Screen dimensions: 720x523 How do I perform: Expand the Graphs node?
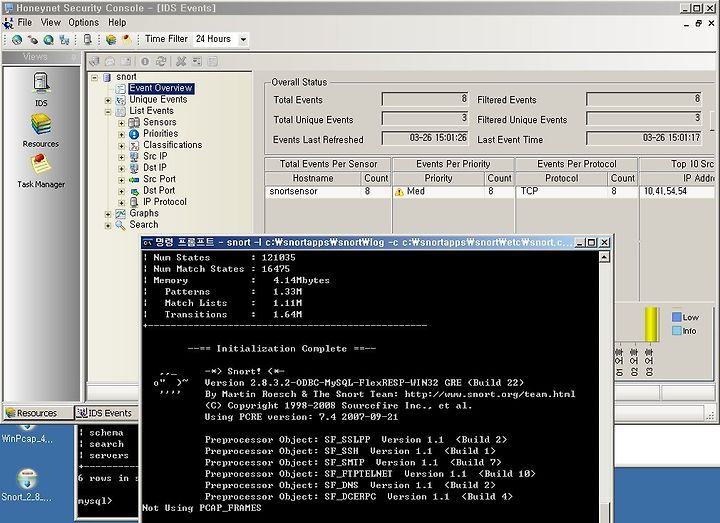(x=108, y=214)
